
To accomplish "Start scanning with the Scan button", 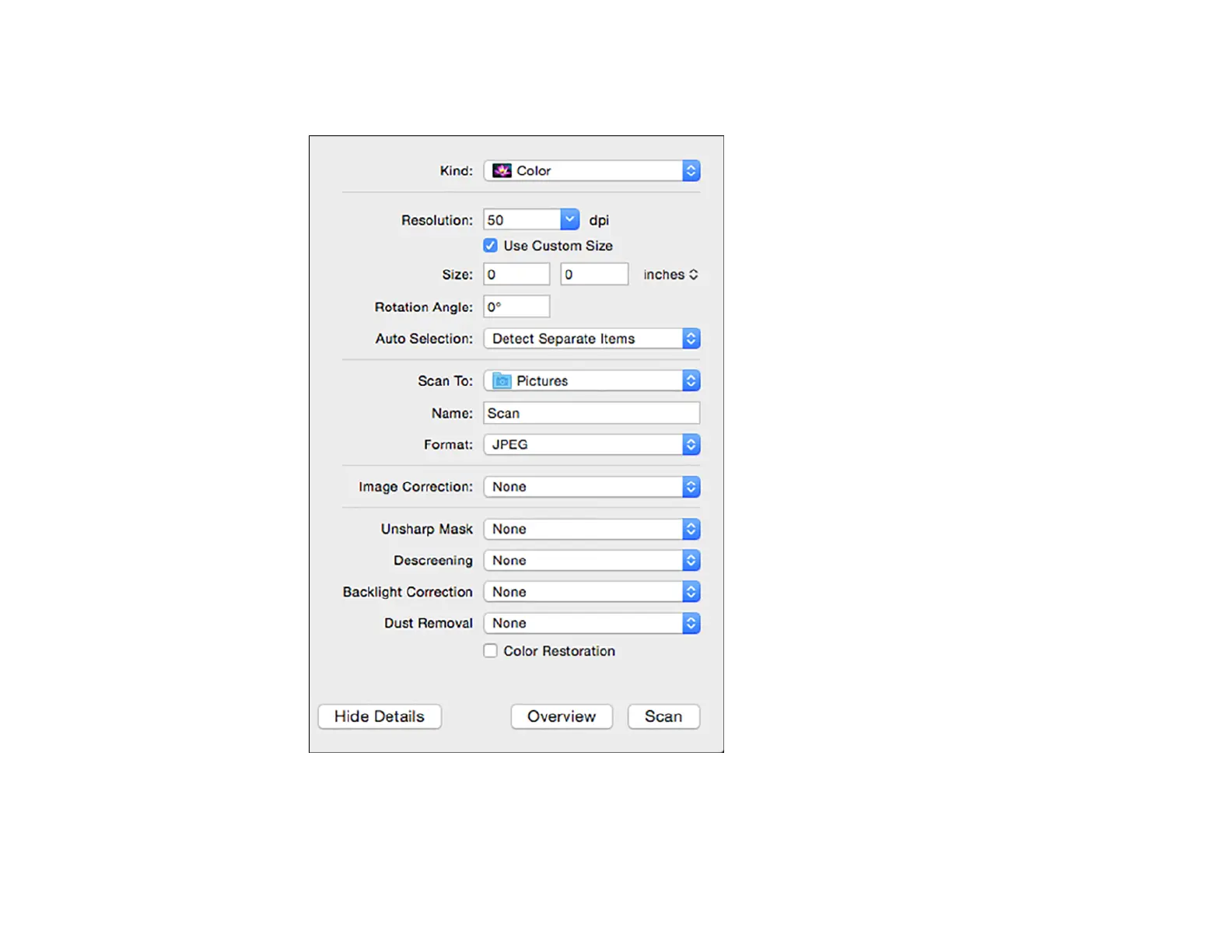I will tap(663, 716).
